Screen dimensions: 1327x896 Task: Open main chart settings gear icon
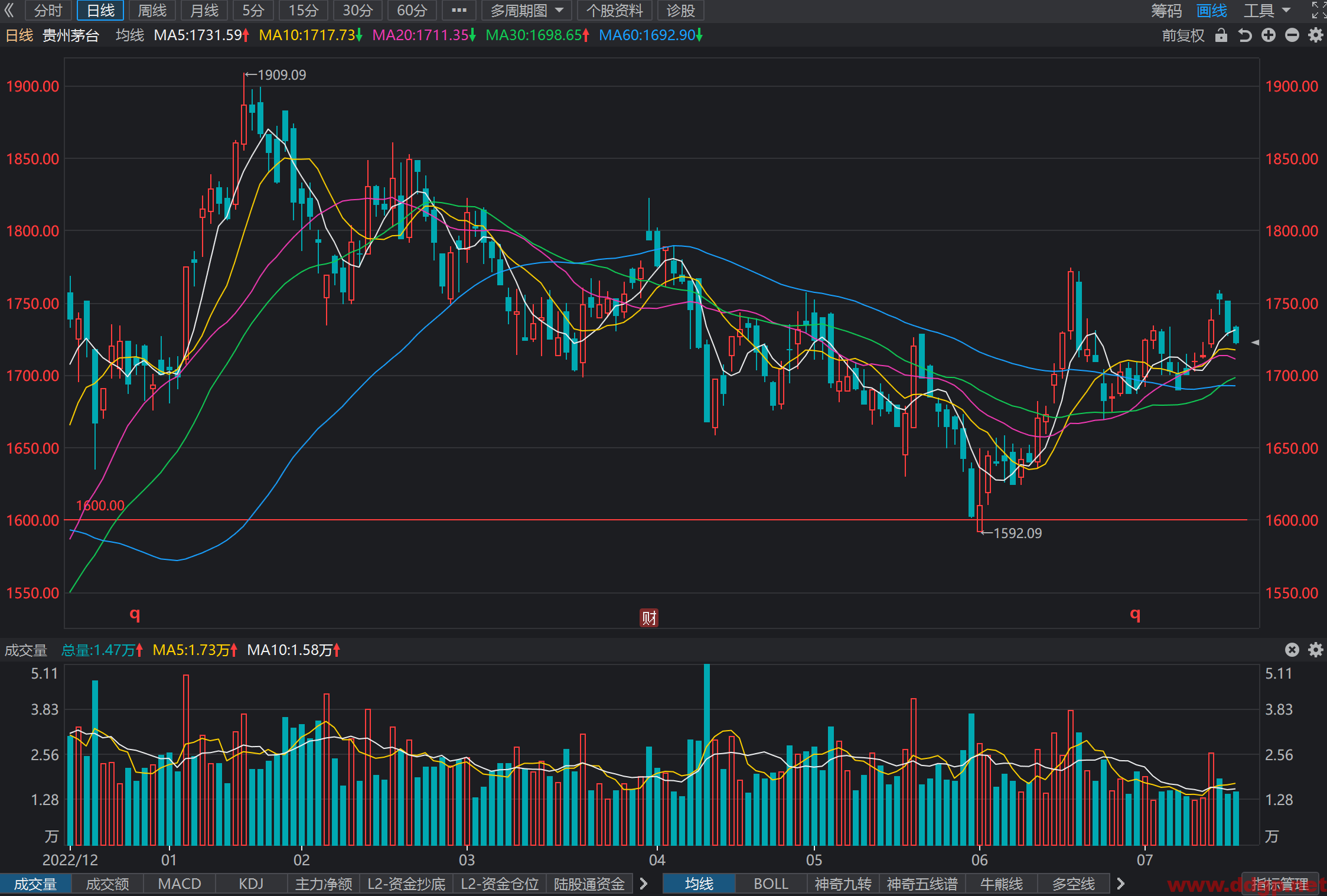point(1316,35)
